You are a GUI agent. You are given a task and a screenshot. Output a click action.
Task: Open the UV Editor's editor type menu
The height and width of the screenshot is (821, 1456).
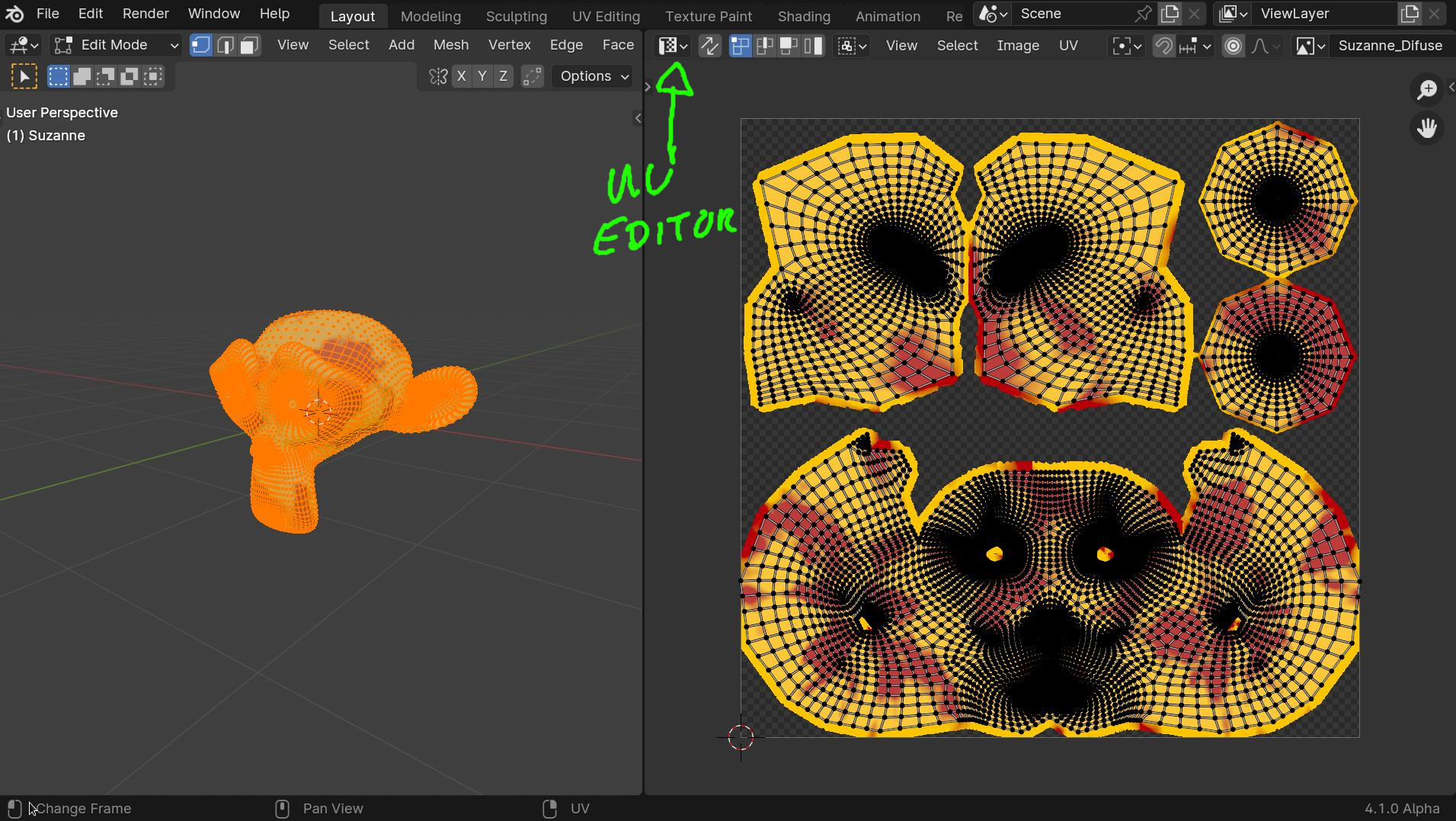673,46
